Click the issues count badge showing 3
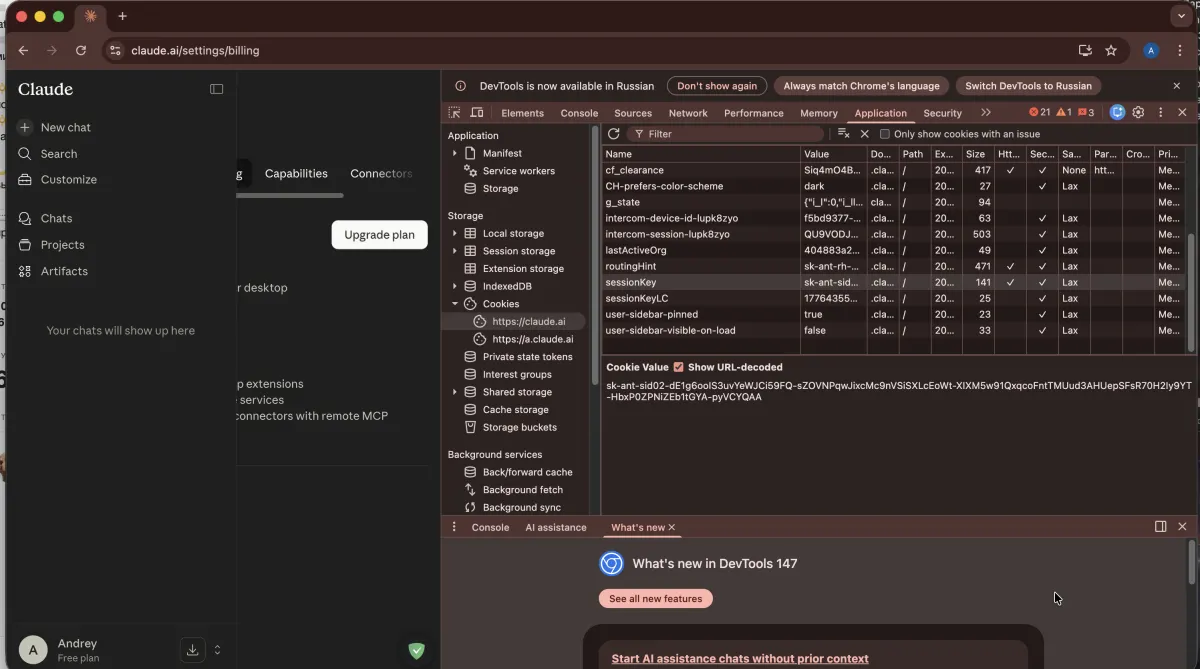This screenshot has height=669, width=1200. 1086,113
